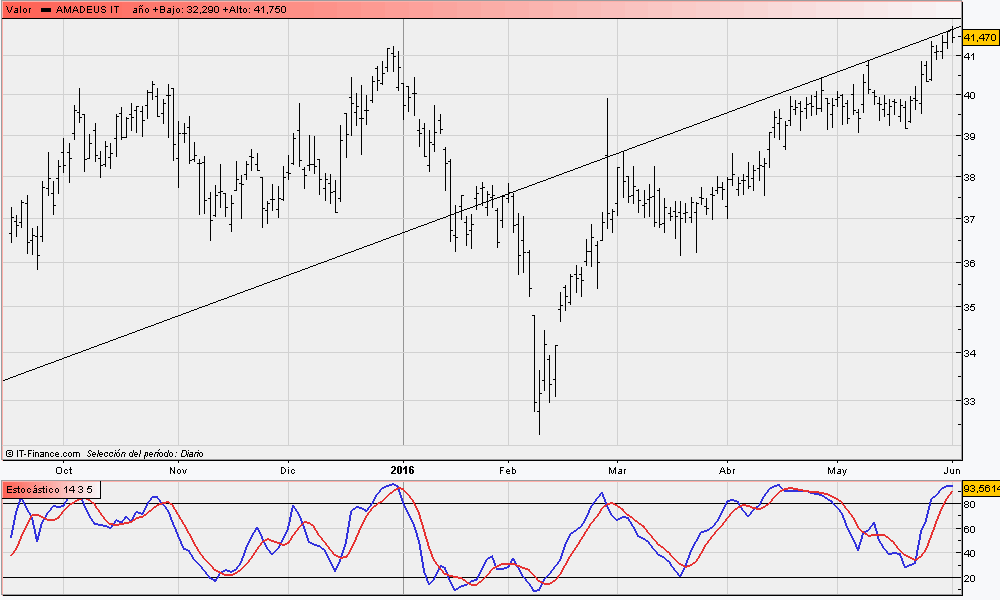The image size is (1000, 600).
Task: Click 'Selección del período: Diario' text
Action: [x=145, y=453]
